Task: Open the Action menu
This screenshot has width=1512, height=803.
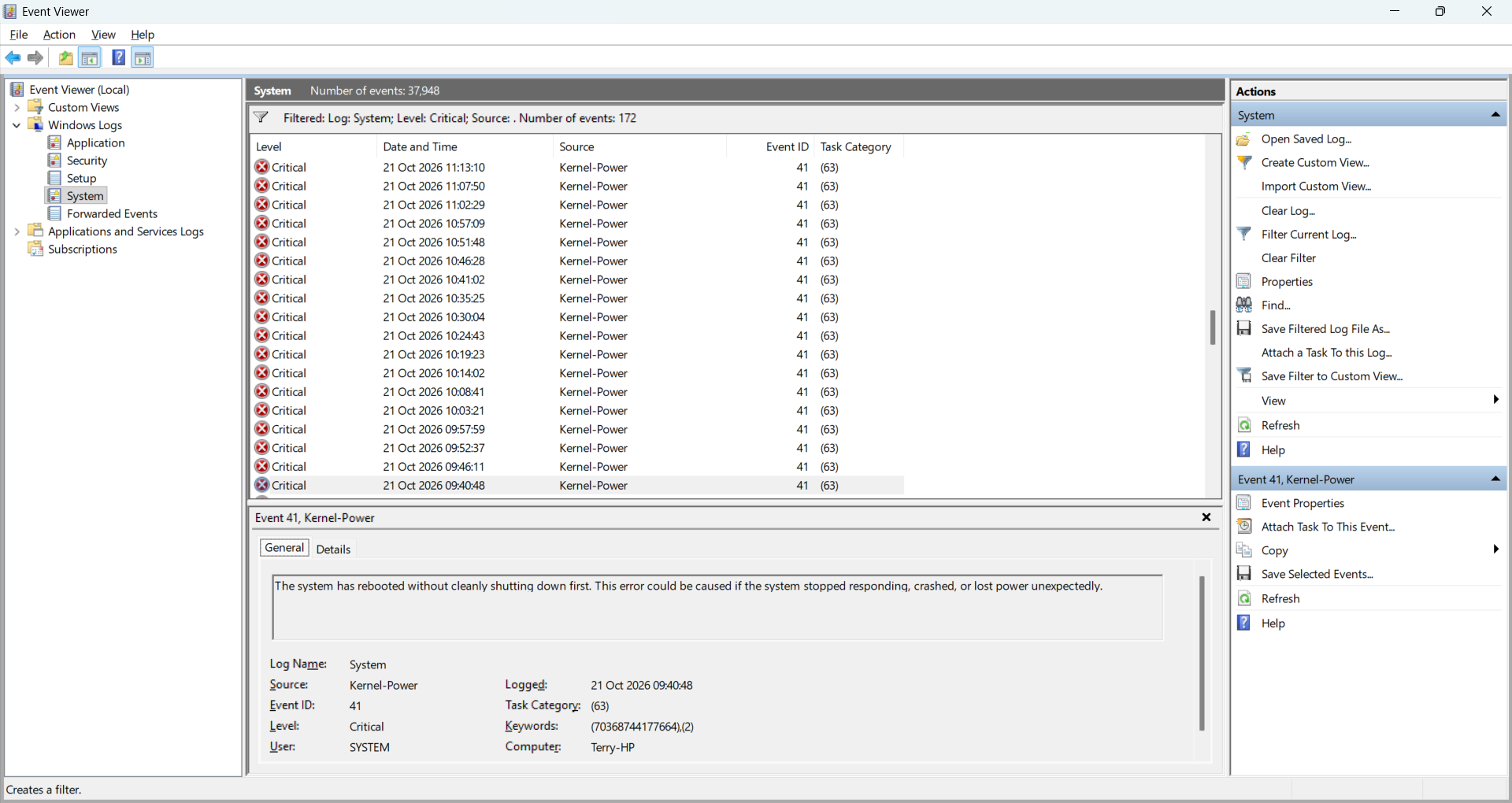Action: coord(59,35)
